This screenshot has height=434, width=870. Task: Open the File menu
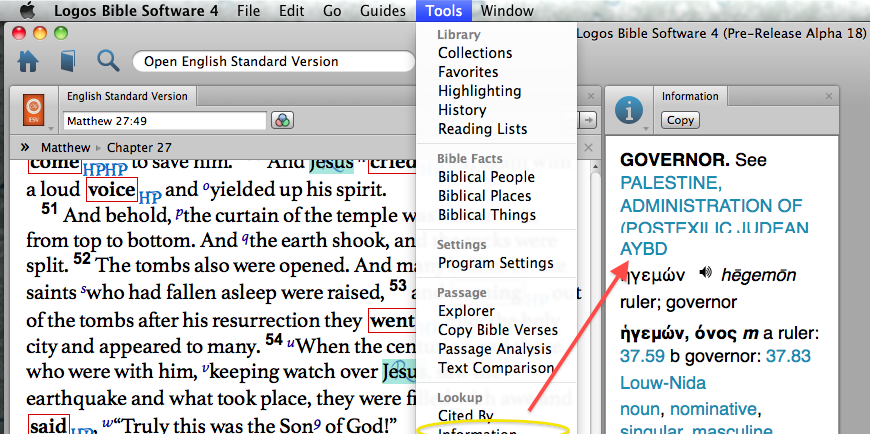pyautogui.click(x=249, y=10)
